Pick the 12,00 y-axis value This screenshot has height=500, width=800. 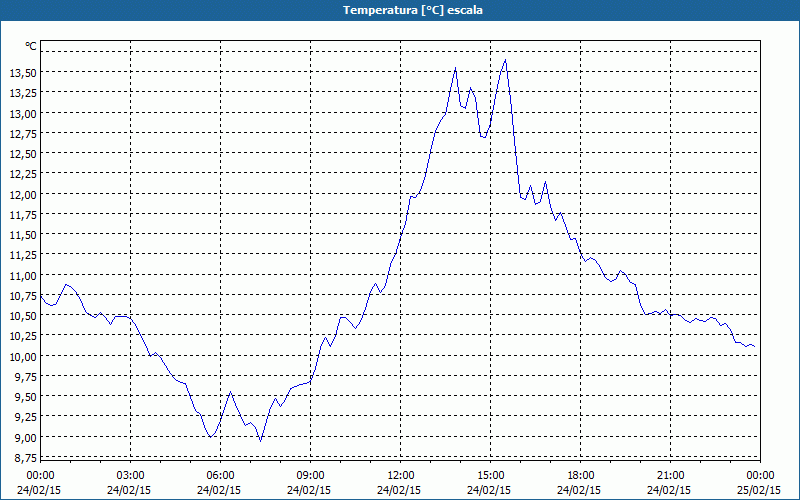click(23, 194)
